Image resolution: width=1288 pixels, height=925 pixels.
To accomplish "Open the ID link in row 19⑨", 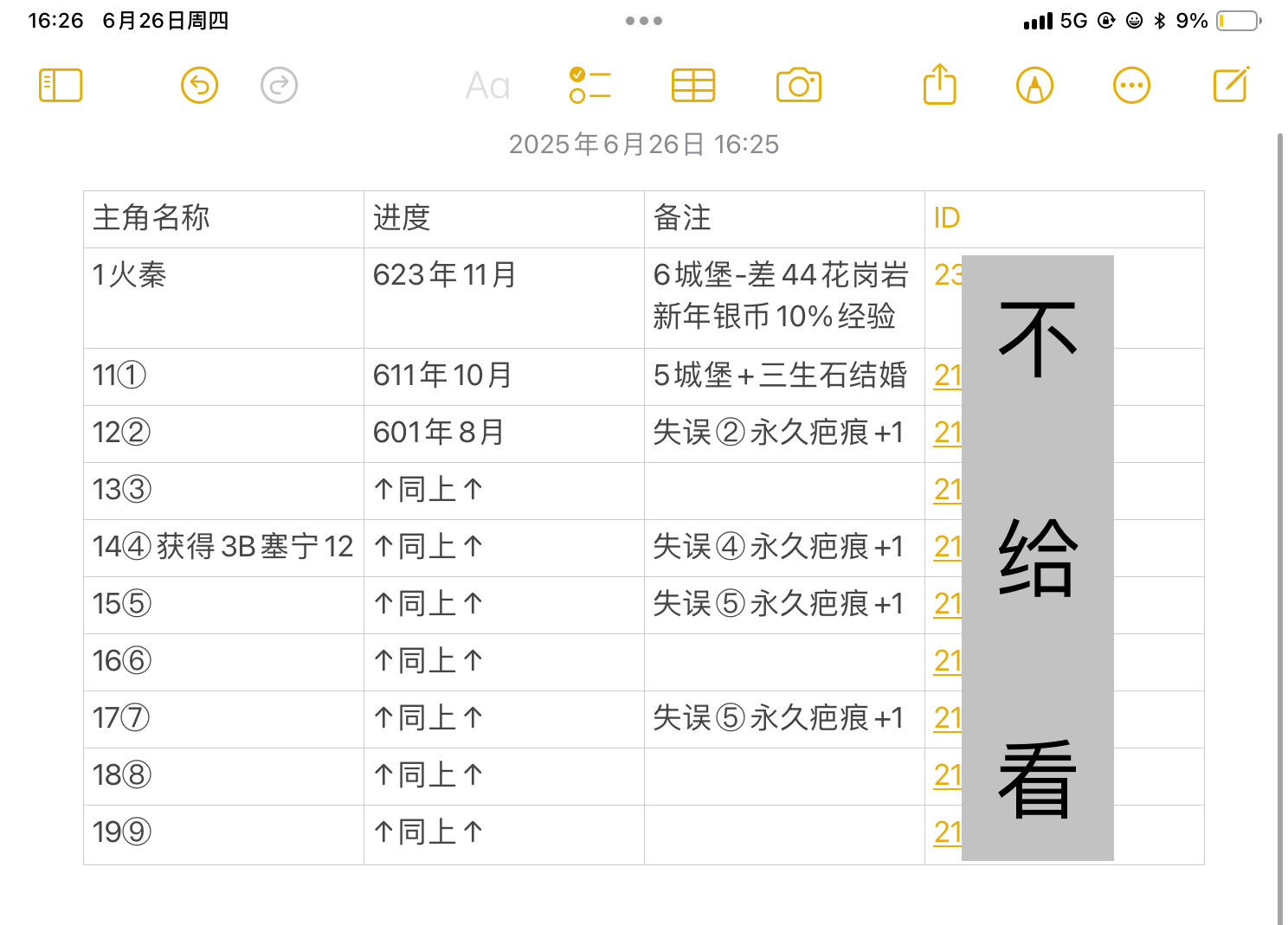I will tap(948, 832).
